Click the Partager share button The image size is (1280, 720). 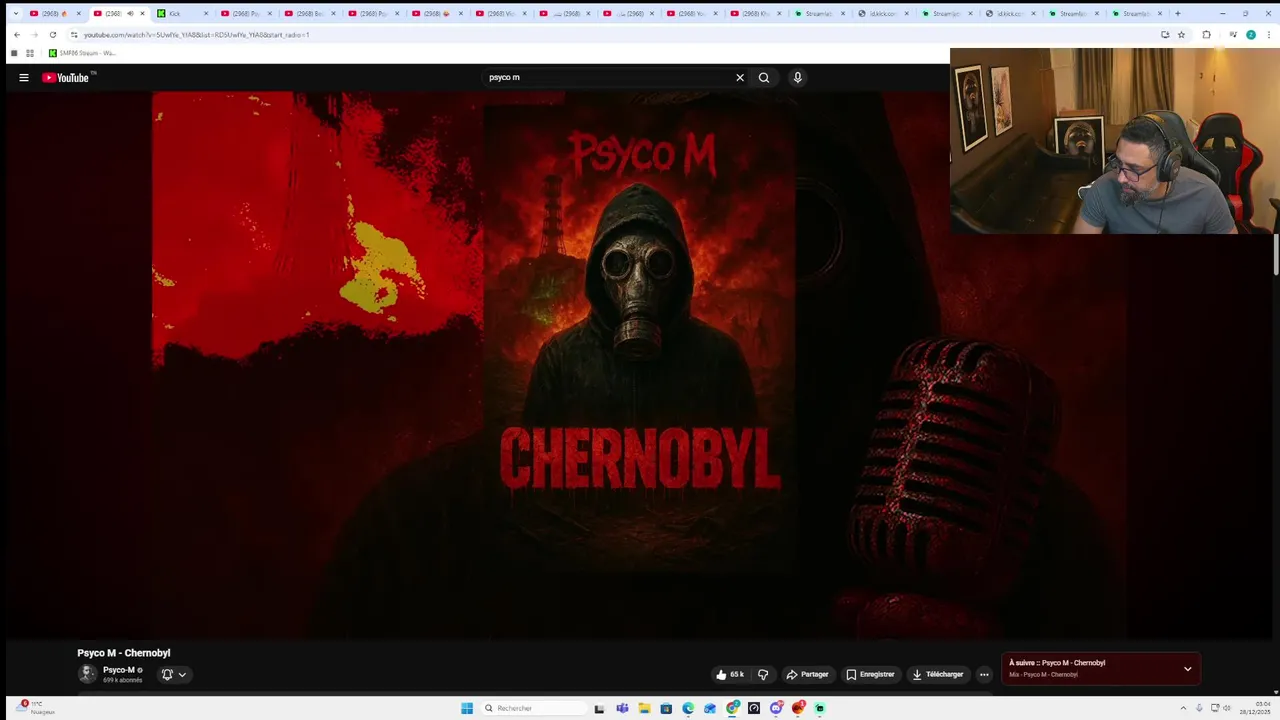pyautogui.click(x=807, y=674)
